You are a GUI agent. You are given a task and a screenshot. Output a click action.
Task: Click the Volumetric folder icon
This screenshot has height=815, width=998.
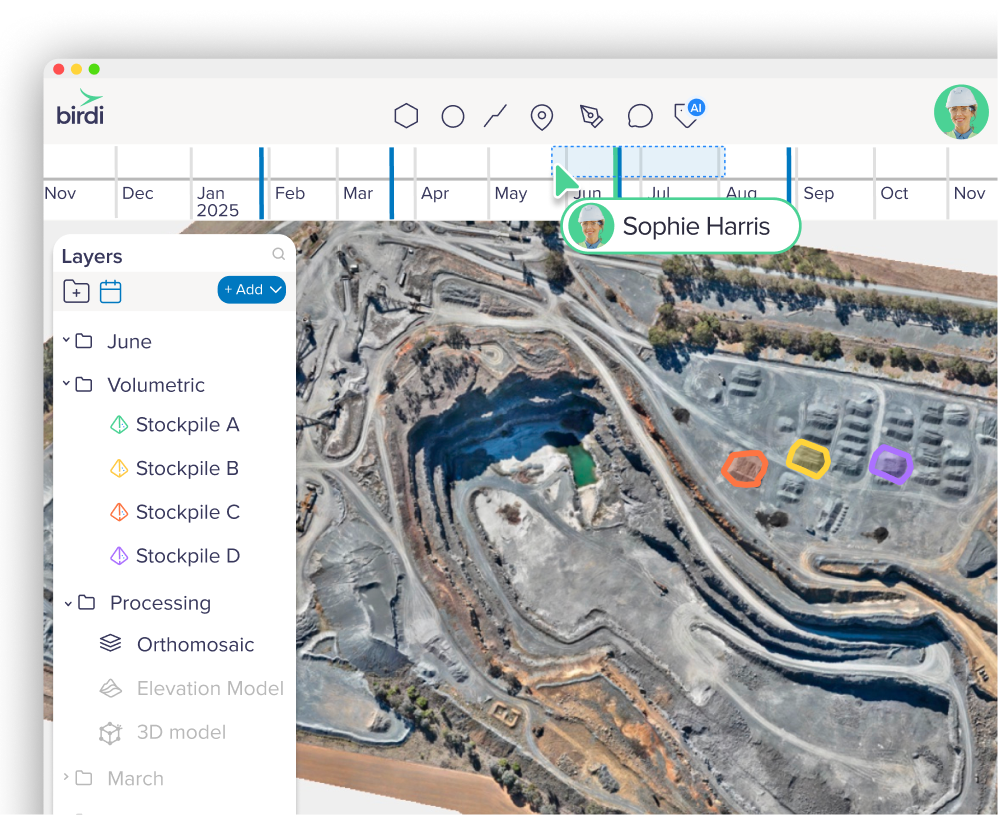click(84, 385)
